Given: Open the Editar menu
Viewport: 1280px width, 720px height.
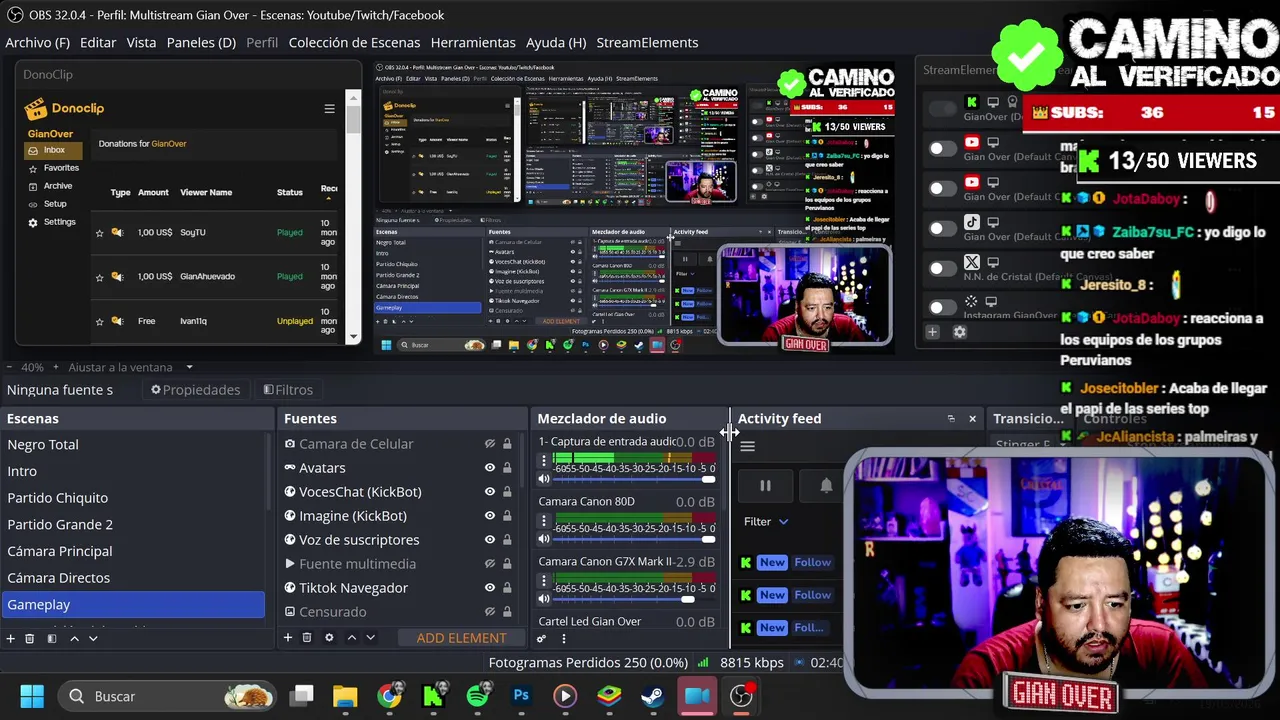Looking at the screenshot, I should tap(98, 42).
